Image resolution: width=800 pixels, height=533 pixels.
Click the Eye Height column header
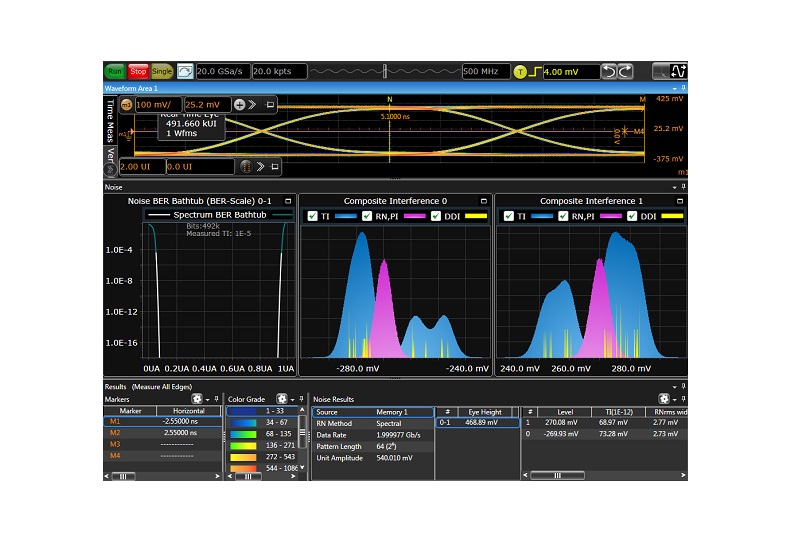(485, 411)
